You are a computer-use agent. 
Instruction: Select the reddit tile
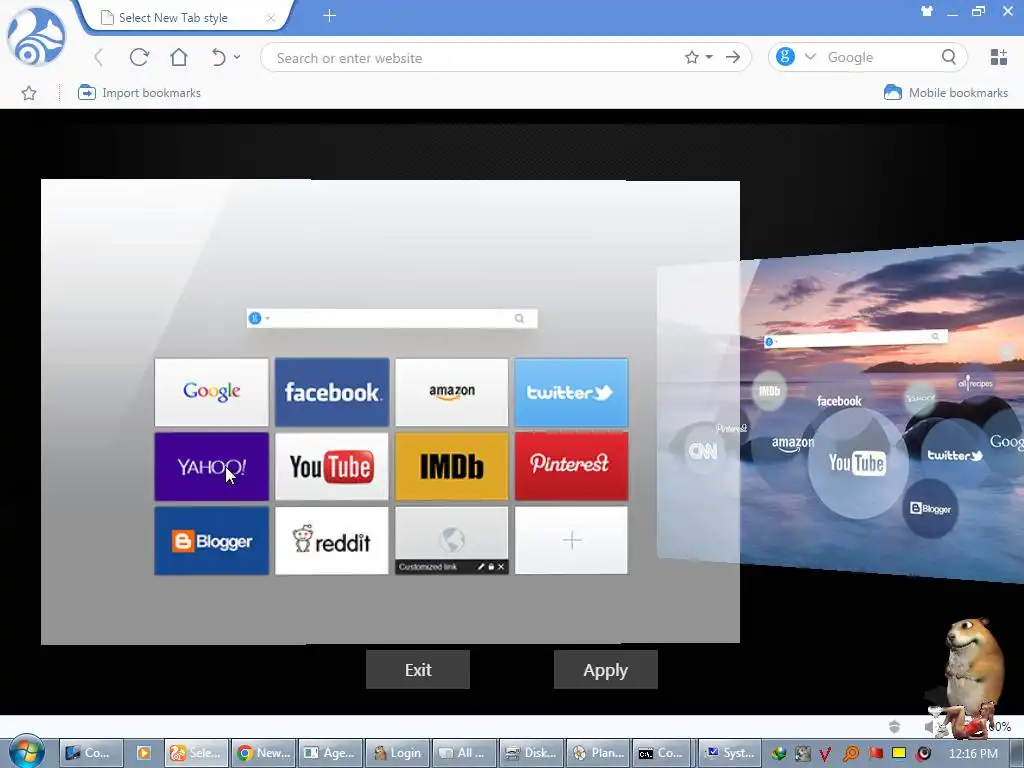coord(332,541)
